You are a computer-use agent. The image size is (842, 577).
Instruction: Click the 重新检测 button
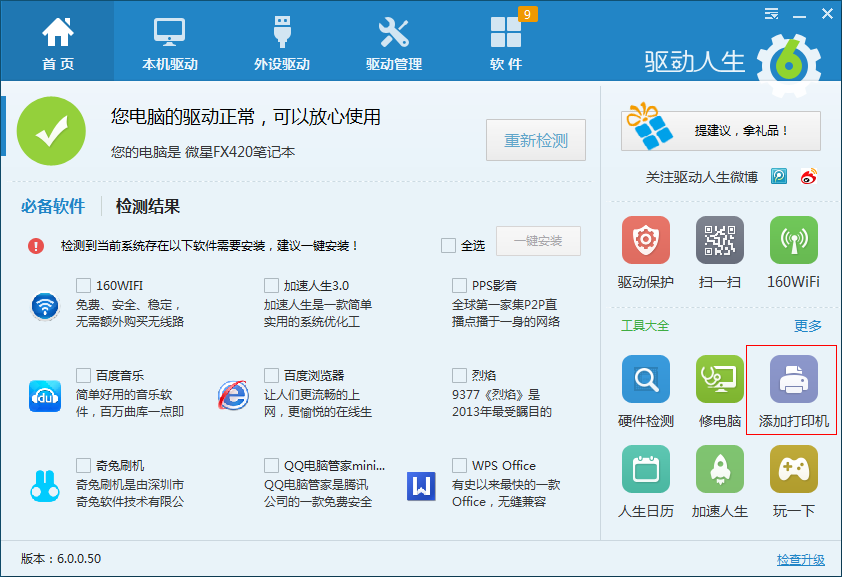pyautogui.click(x=536, y=140)
